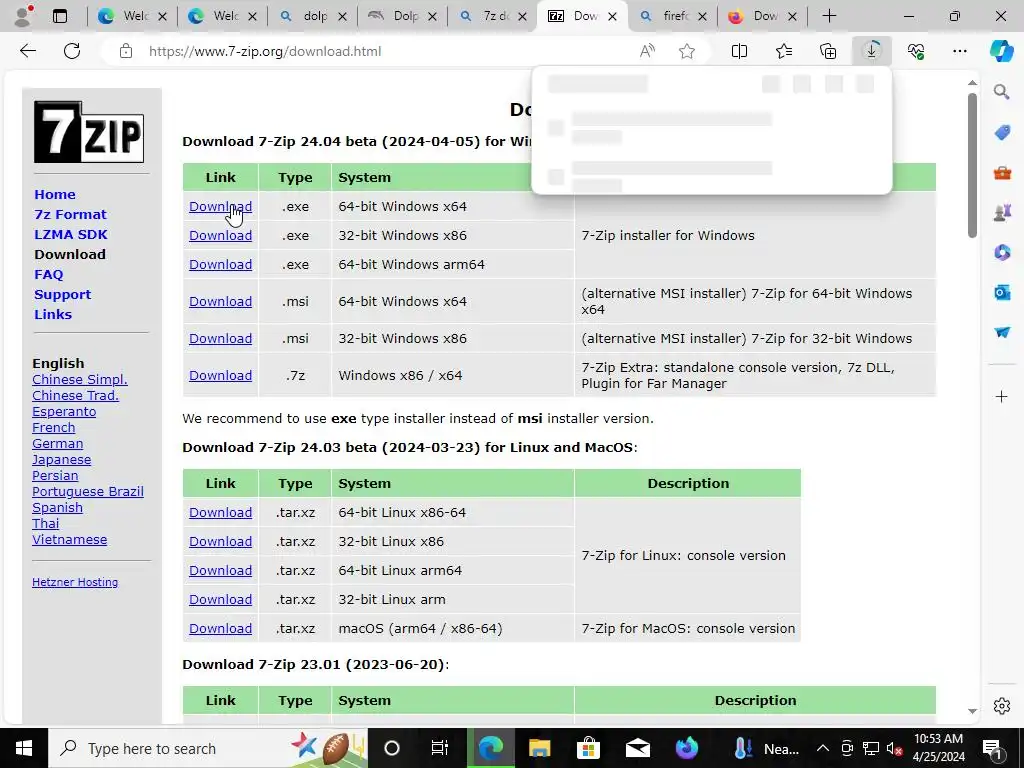Open the browser profile icon

point(24,16)
